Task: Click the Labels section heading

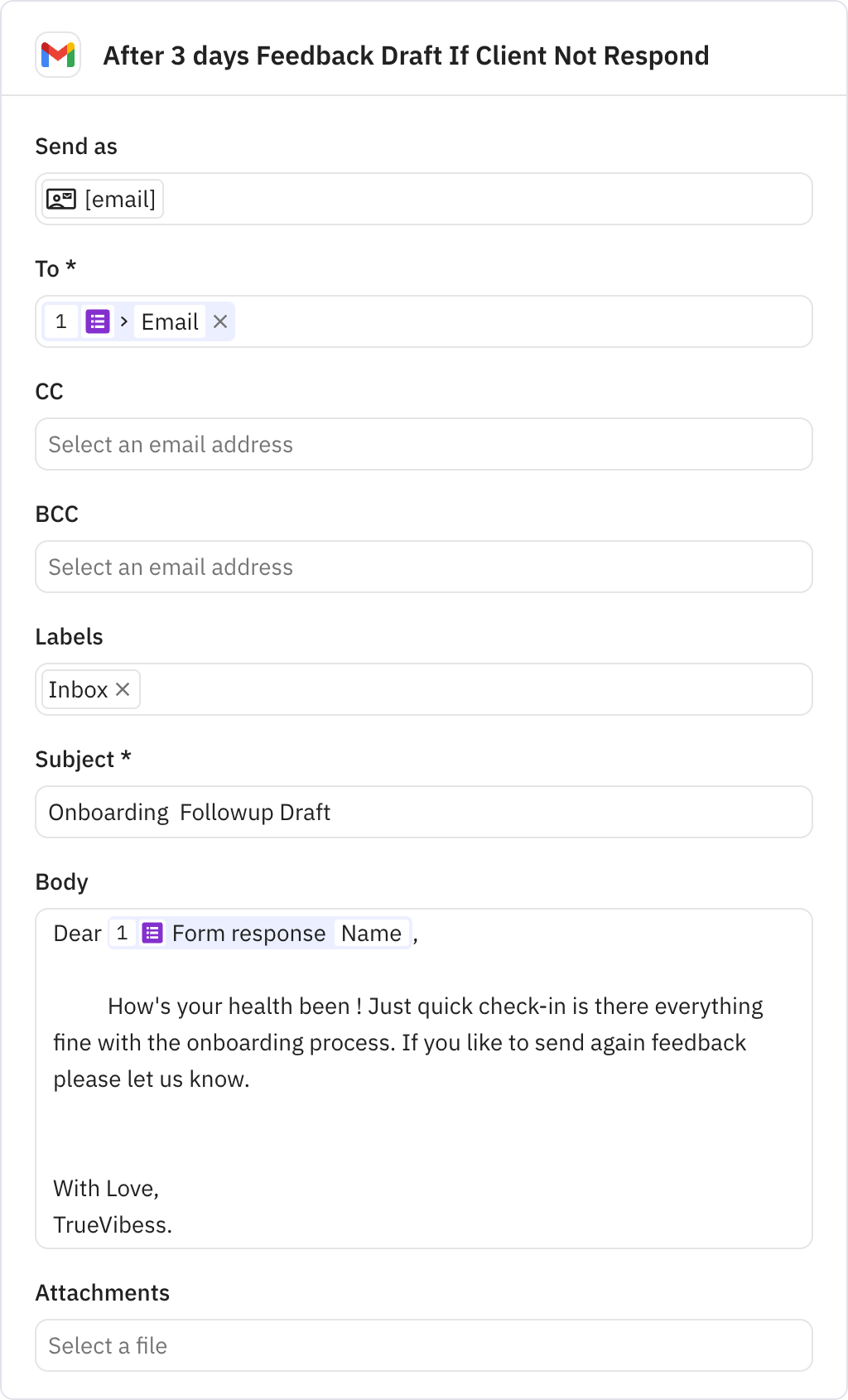Action: (x=70, y=636)
